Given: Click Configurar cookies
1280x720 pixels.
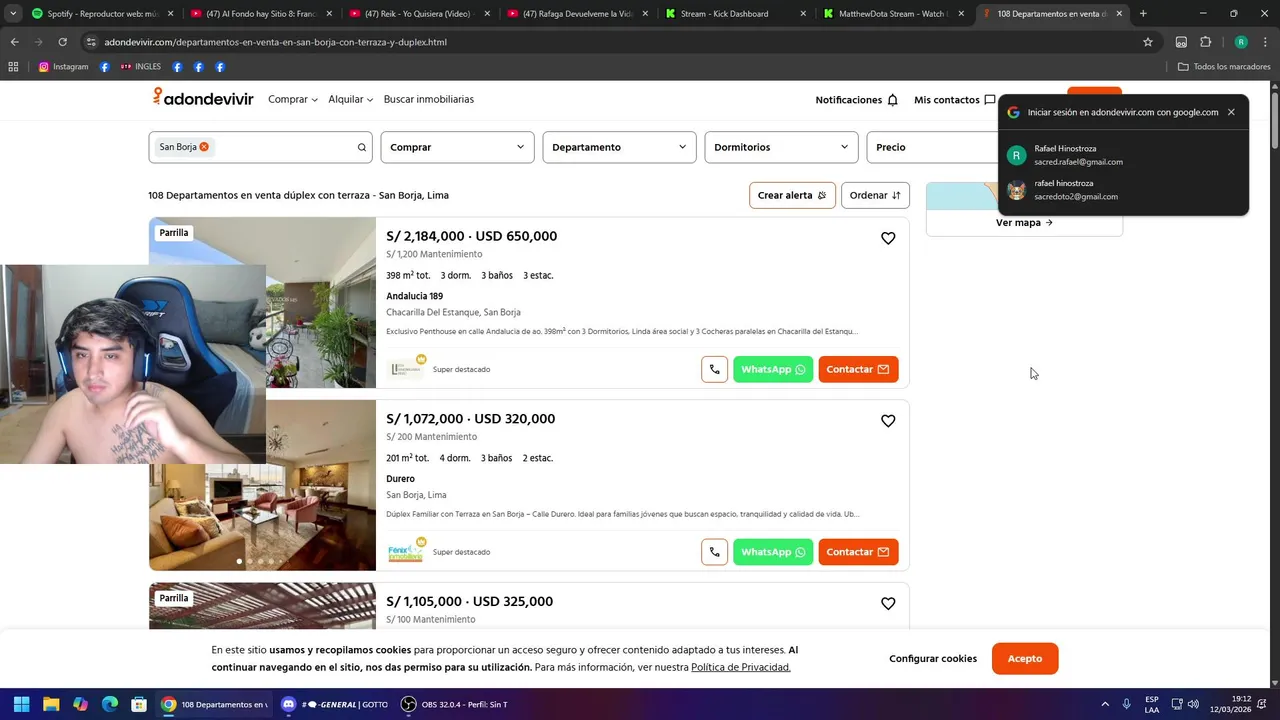Looking at the screenshot, I should click(933, 658).
